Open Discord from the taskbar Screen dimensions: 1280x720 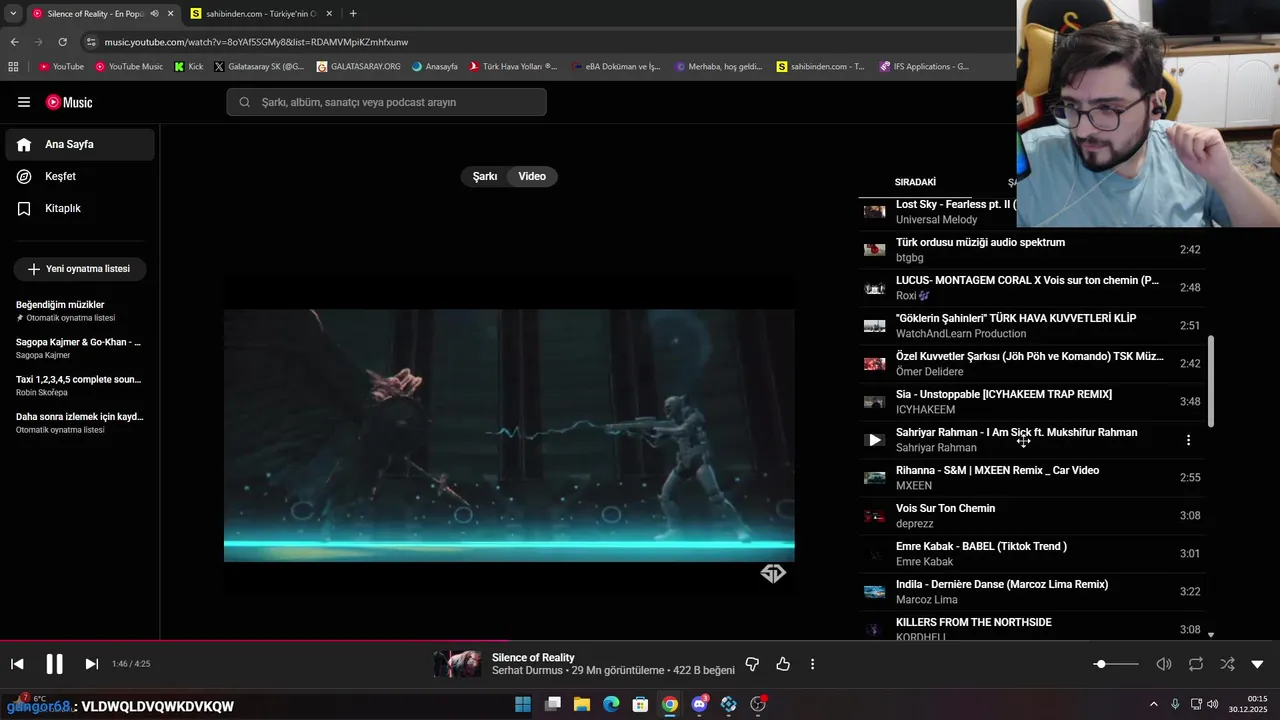pyautogui.click(x=699, y=705)
